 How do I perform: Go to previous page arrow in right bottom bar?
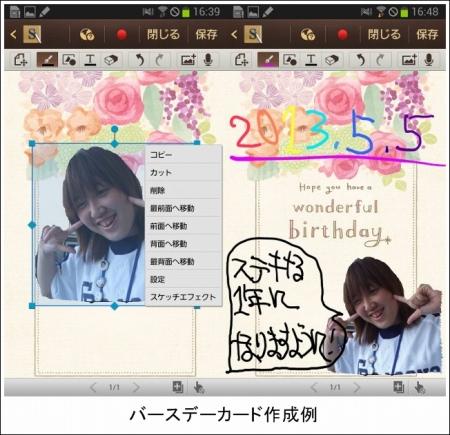(x=314, y=387)
